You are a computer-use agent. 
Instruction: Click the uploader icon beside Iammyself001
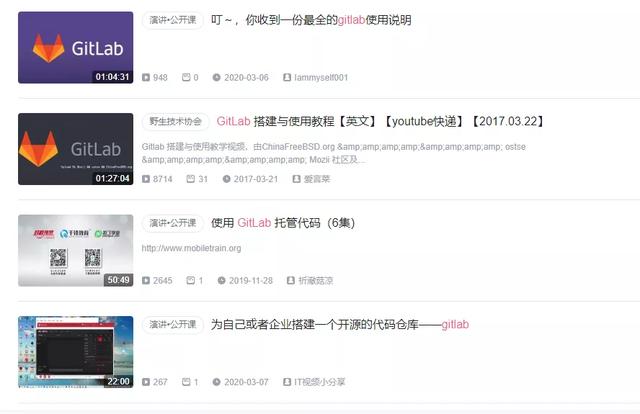click(x=287, y=77)
